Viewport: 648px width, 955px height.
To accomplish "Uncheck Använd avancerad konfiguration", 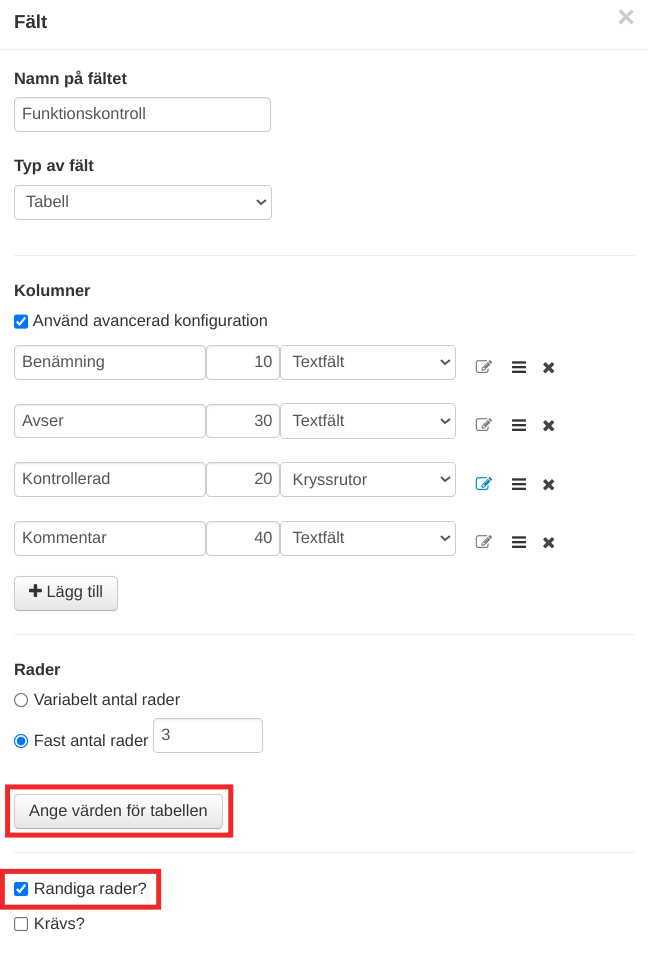I will pos(21,322).
